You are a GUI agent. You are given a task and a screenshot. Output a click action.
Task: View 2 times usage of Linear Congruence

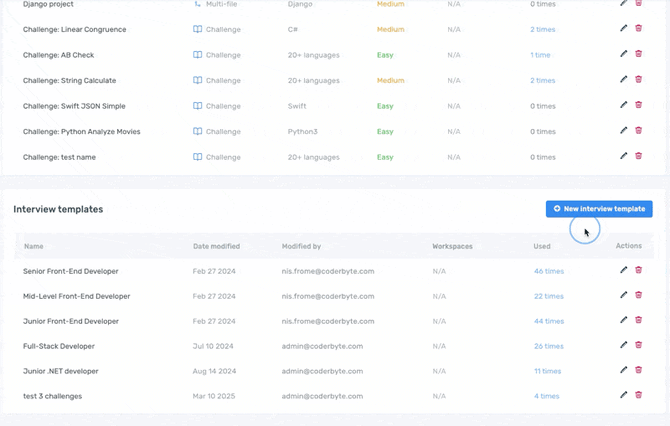(x=543, y=30)
